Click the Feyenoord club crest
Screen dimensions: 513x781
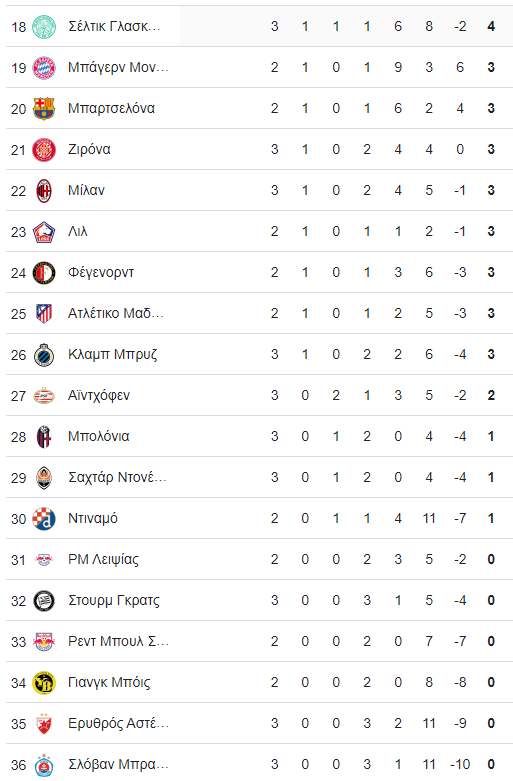click(44, 272)
